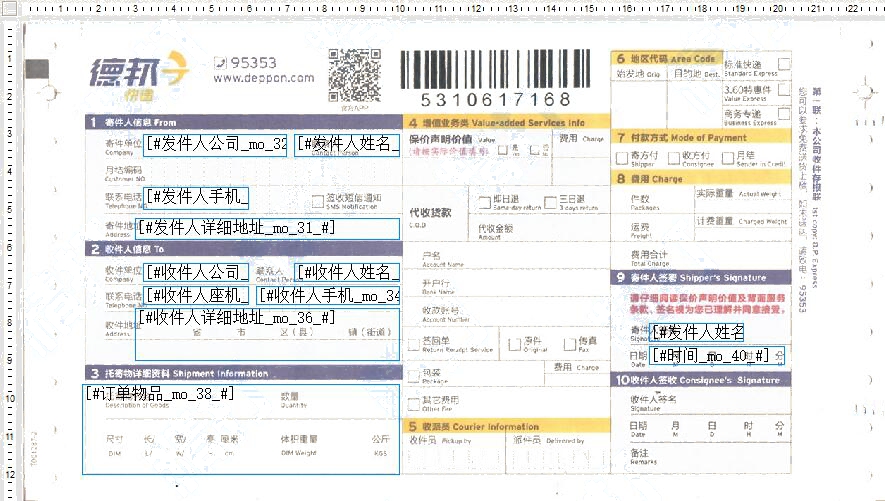
Task: Select the 订单物品_mo_38 order goods field
Action: point(241,429)
